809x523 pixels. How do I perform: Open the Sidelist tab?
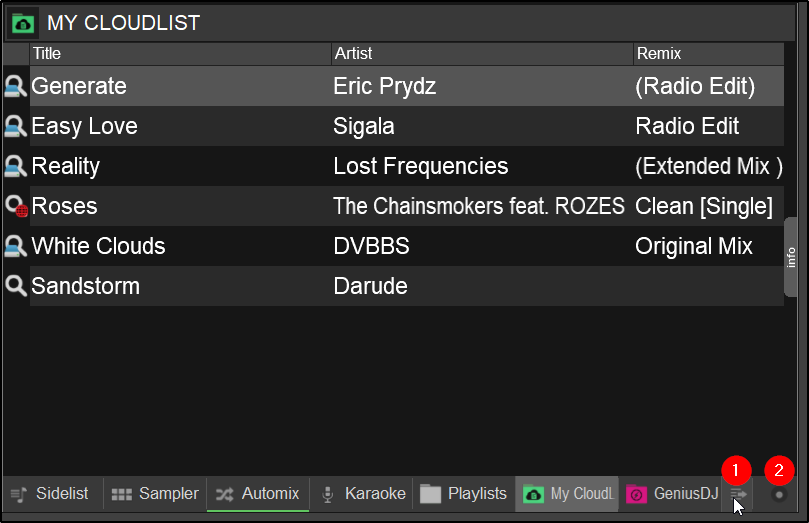point(53,494)
